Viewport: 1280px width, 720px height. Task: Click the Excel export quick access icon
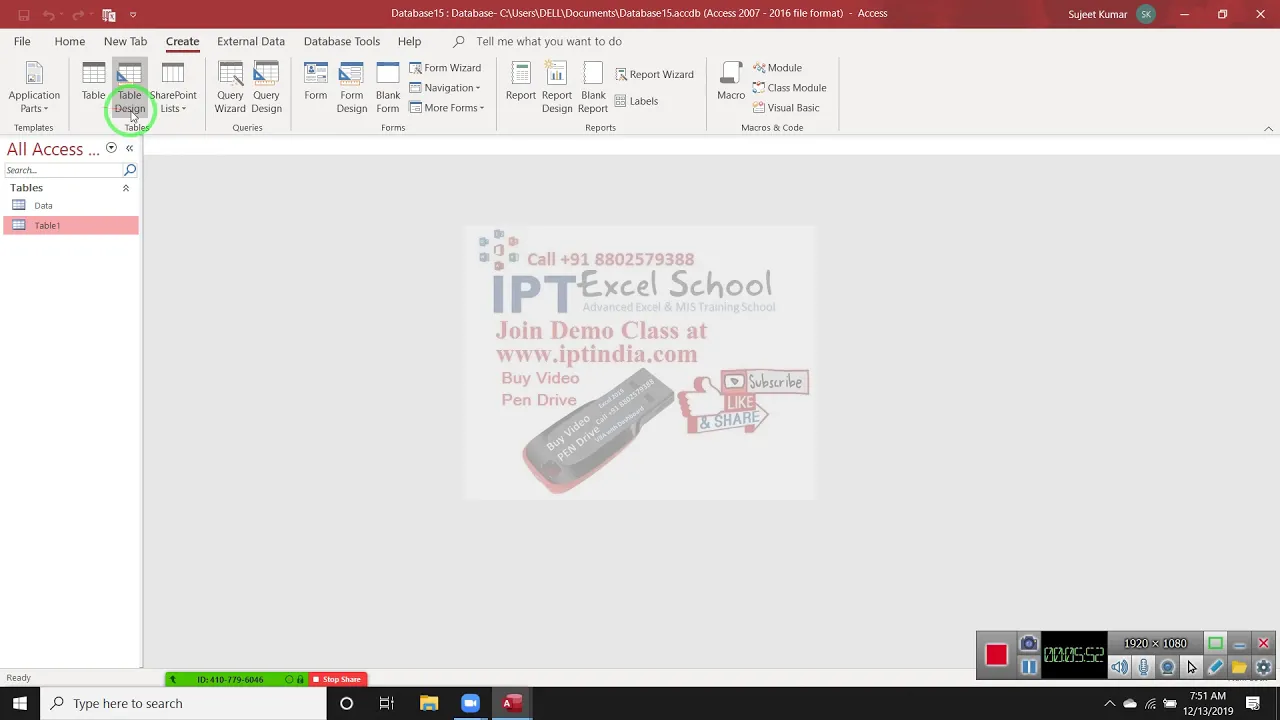coord(109,15)
